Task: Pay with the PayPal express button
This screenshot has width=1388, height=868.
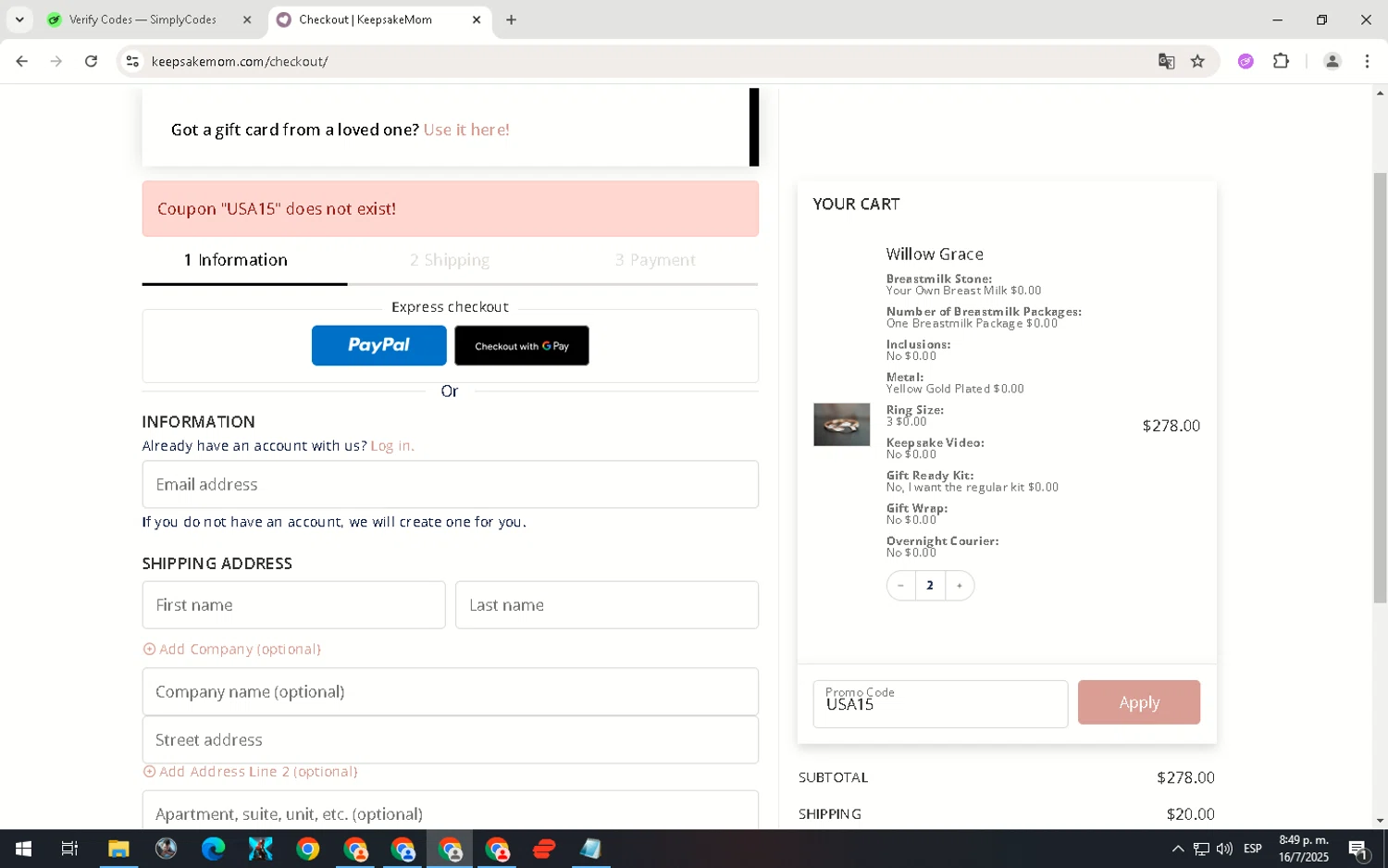Action: pyautogui.click(x=378, y=345)
